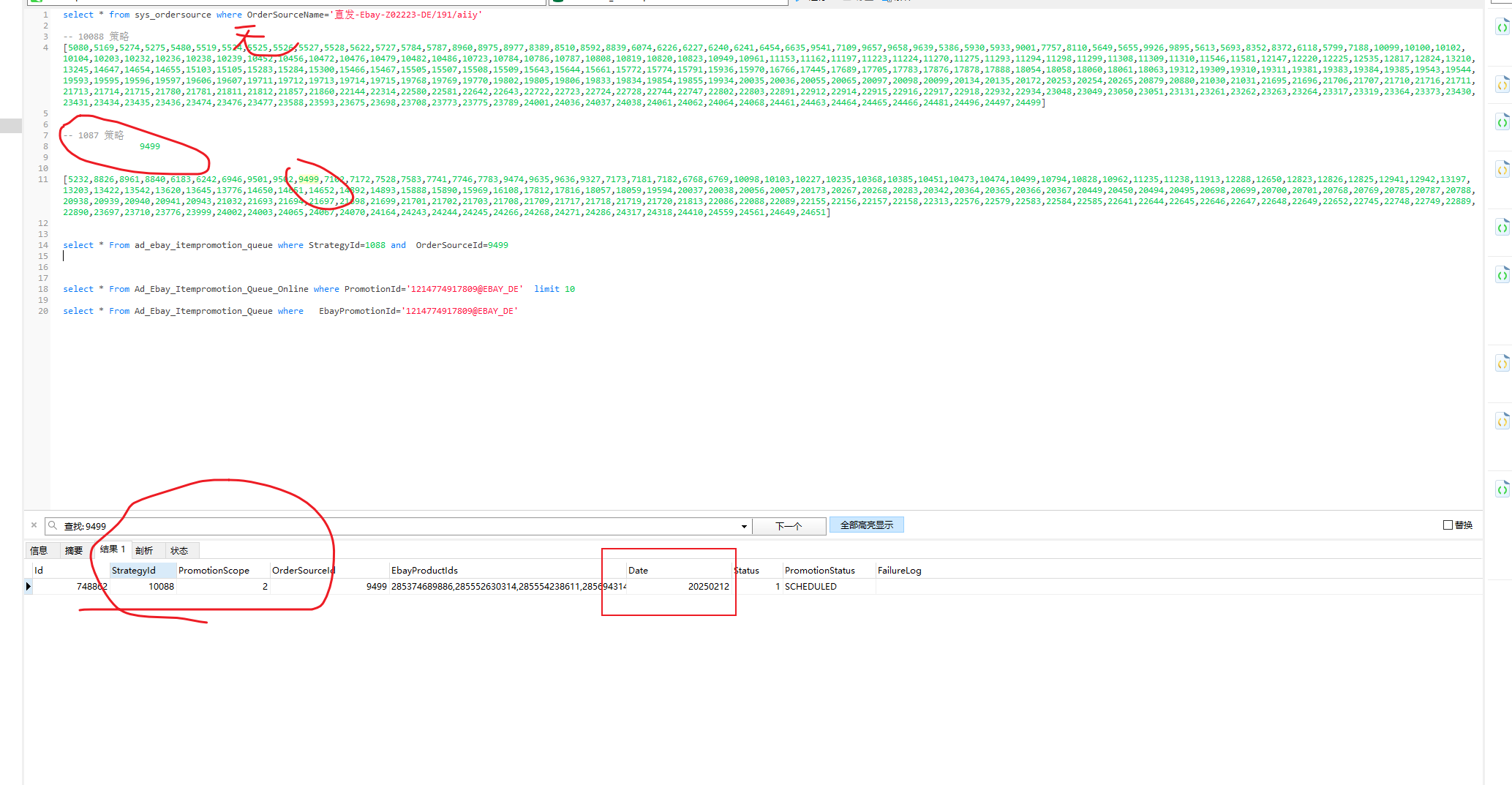Click line number 18 in the gutter

coord(43,289)
